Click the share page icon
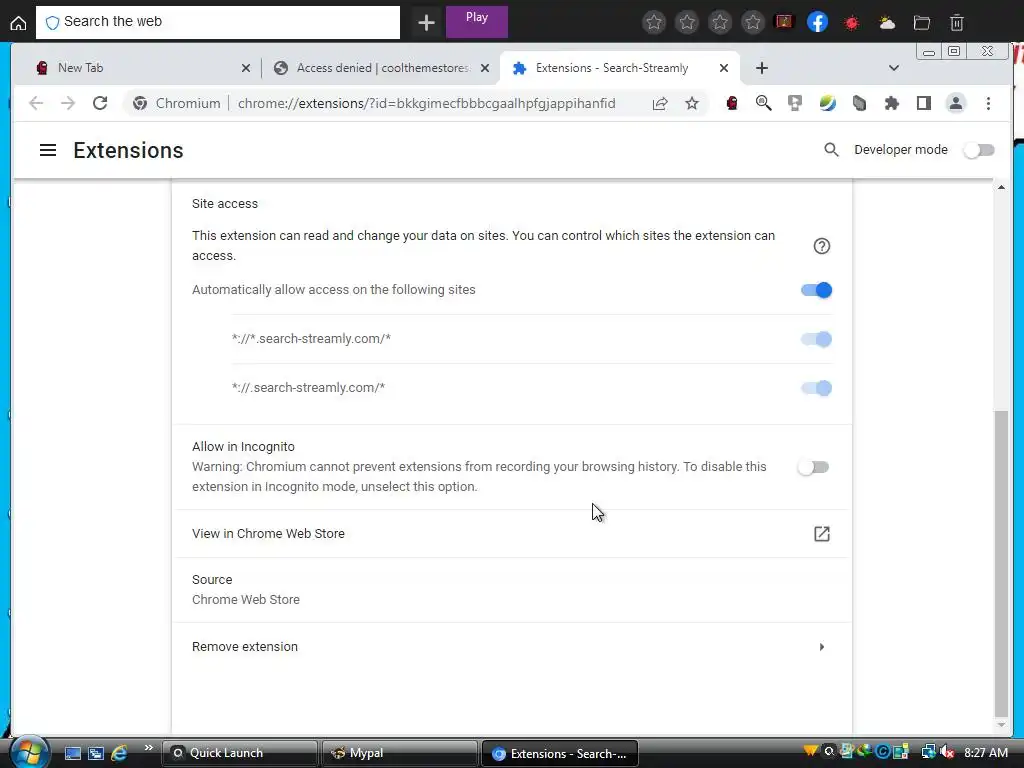Image resolution: width=1024 pixels, height=768 pixels. tap(660, 103)
